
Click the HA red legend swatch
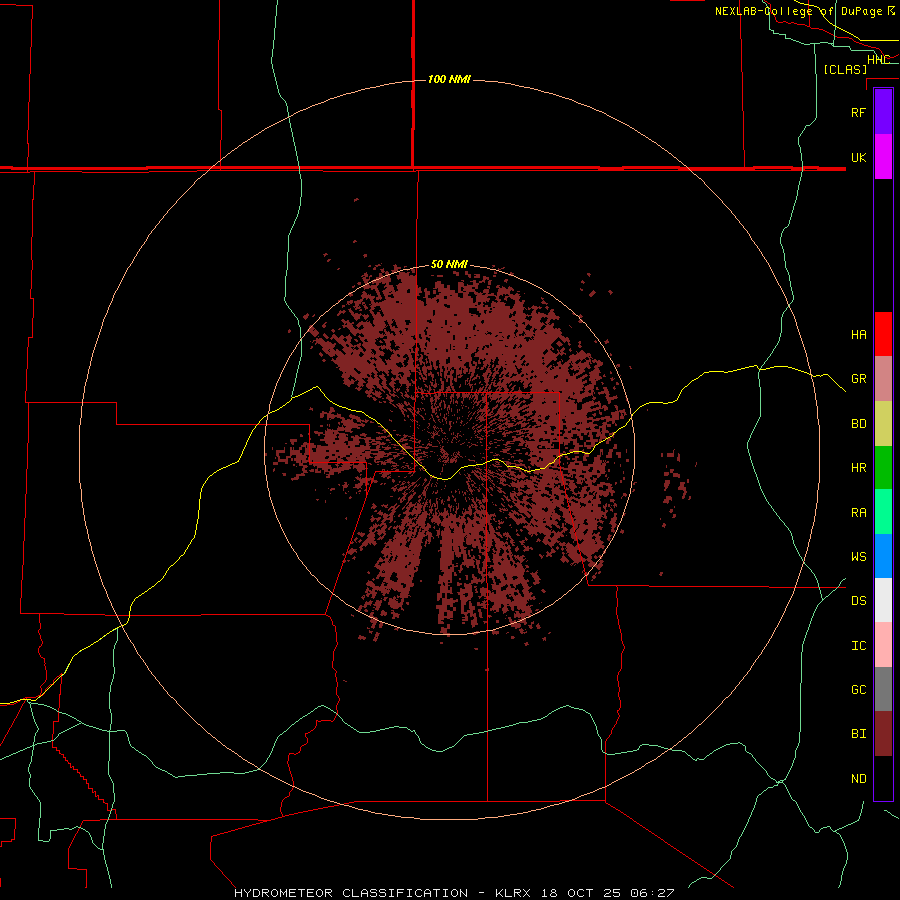[x=883, y=334]
